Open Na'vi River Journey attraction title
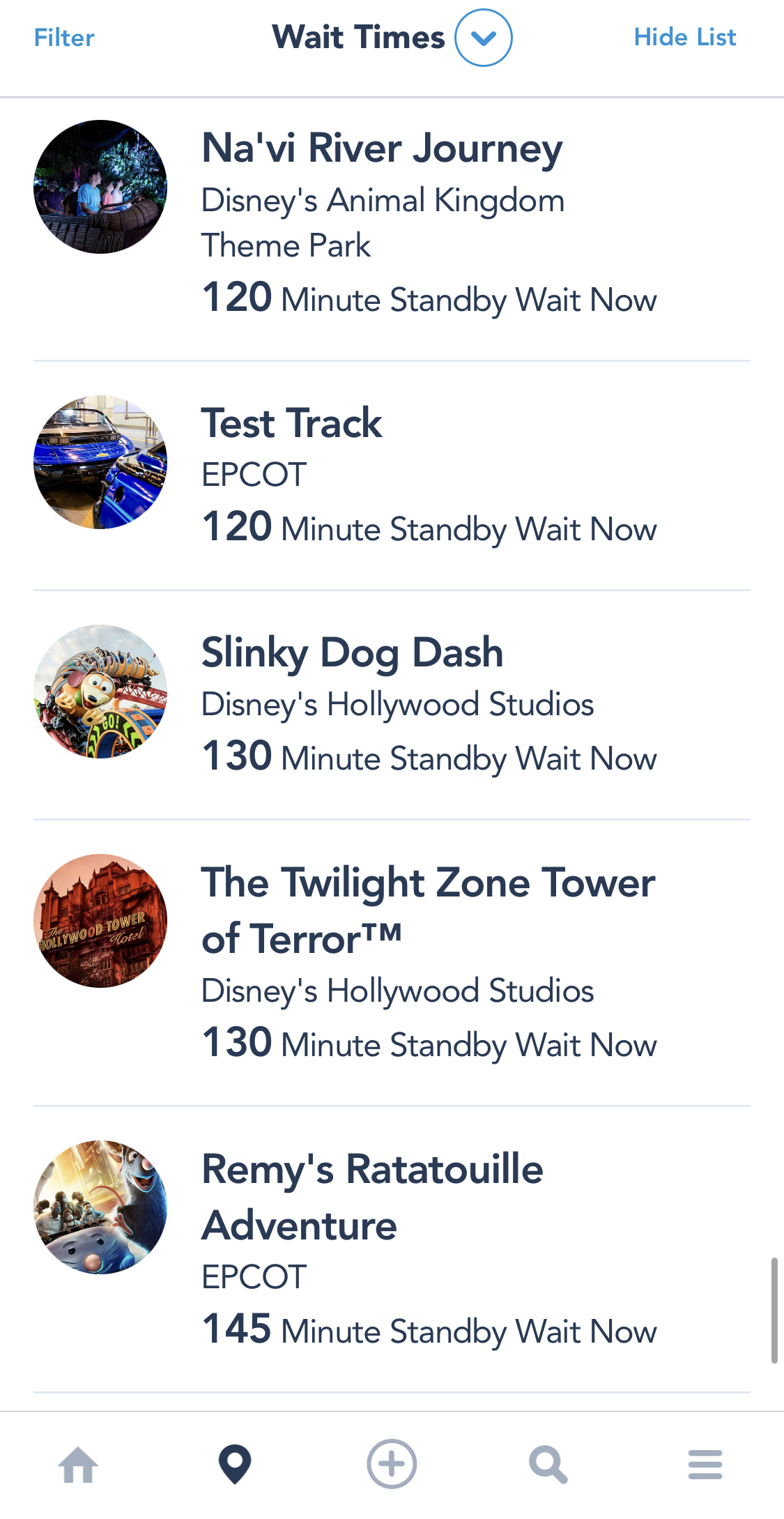The height and width of the screenshot is (1519, 784). pos(382,148)
